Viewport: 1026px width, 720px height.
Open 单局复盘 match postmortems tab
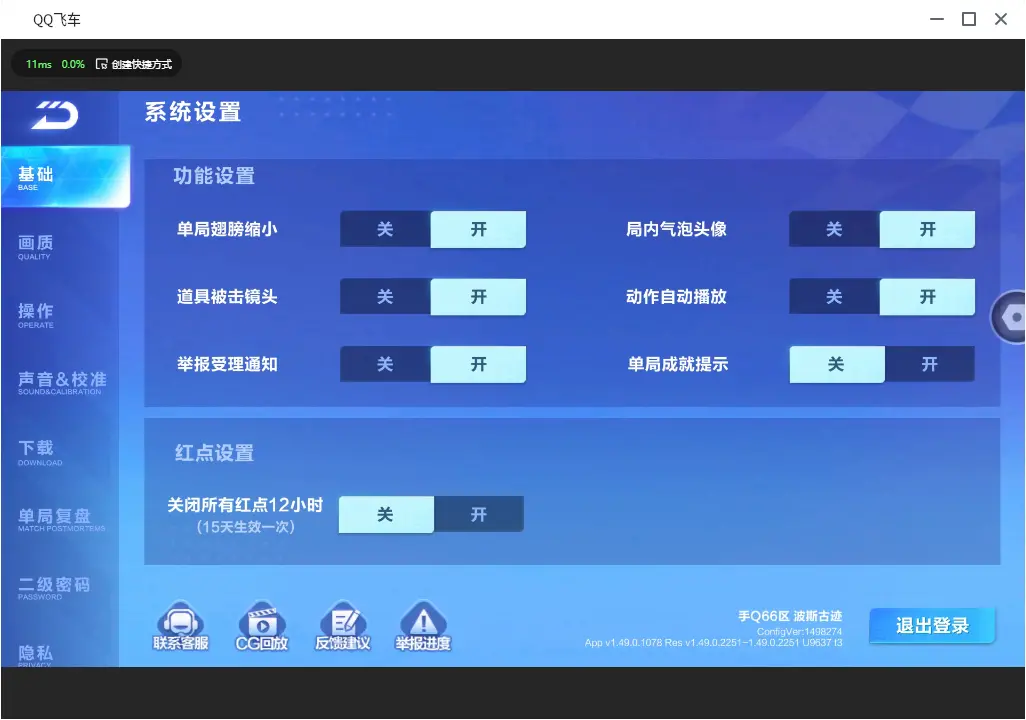click(60, 520)
